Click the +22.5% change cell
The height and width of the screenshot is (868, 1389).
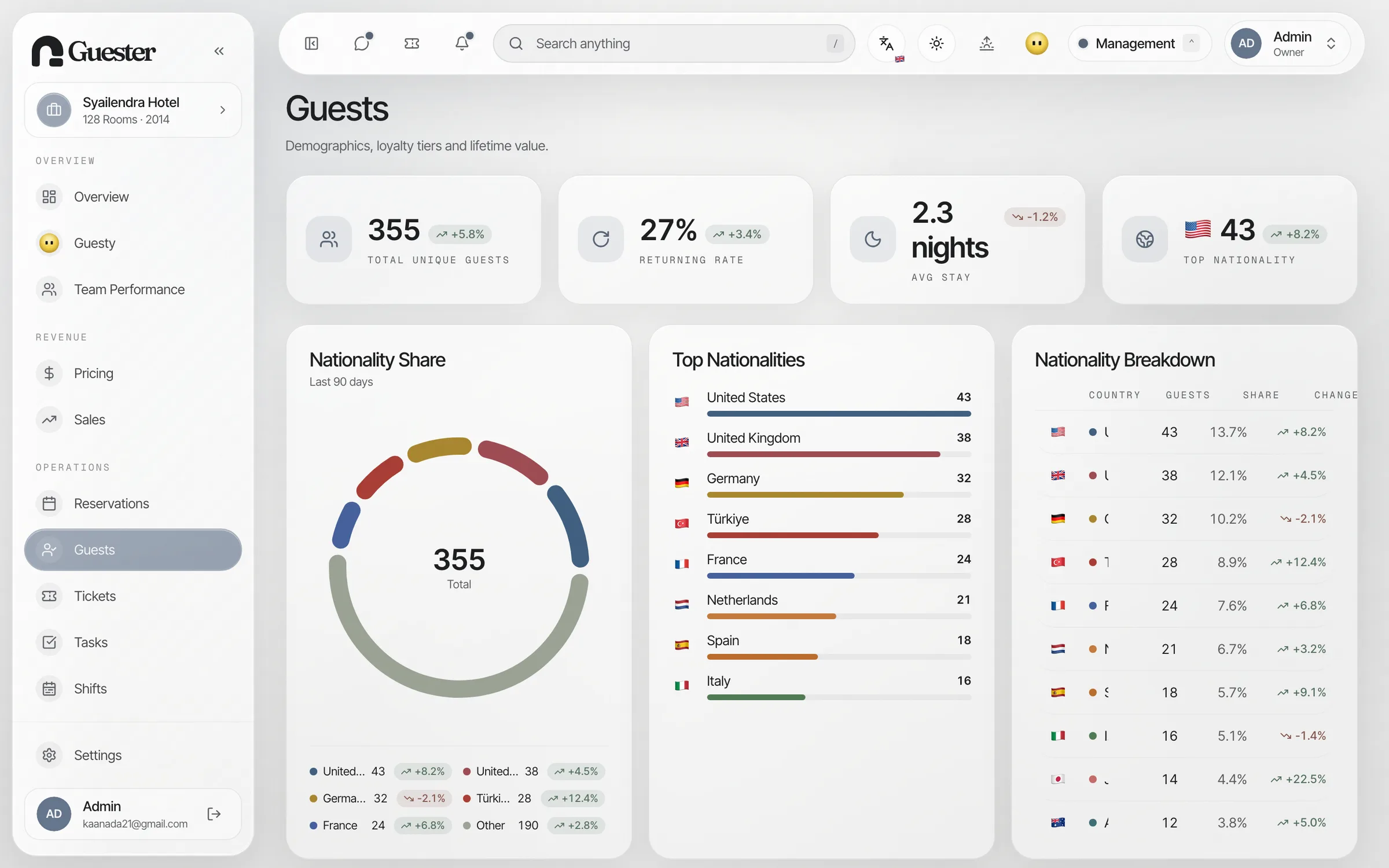tap(1298, 779)
